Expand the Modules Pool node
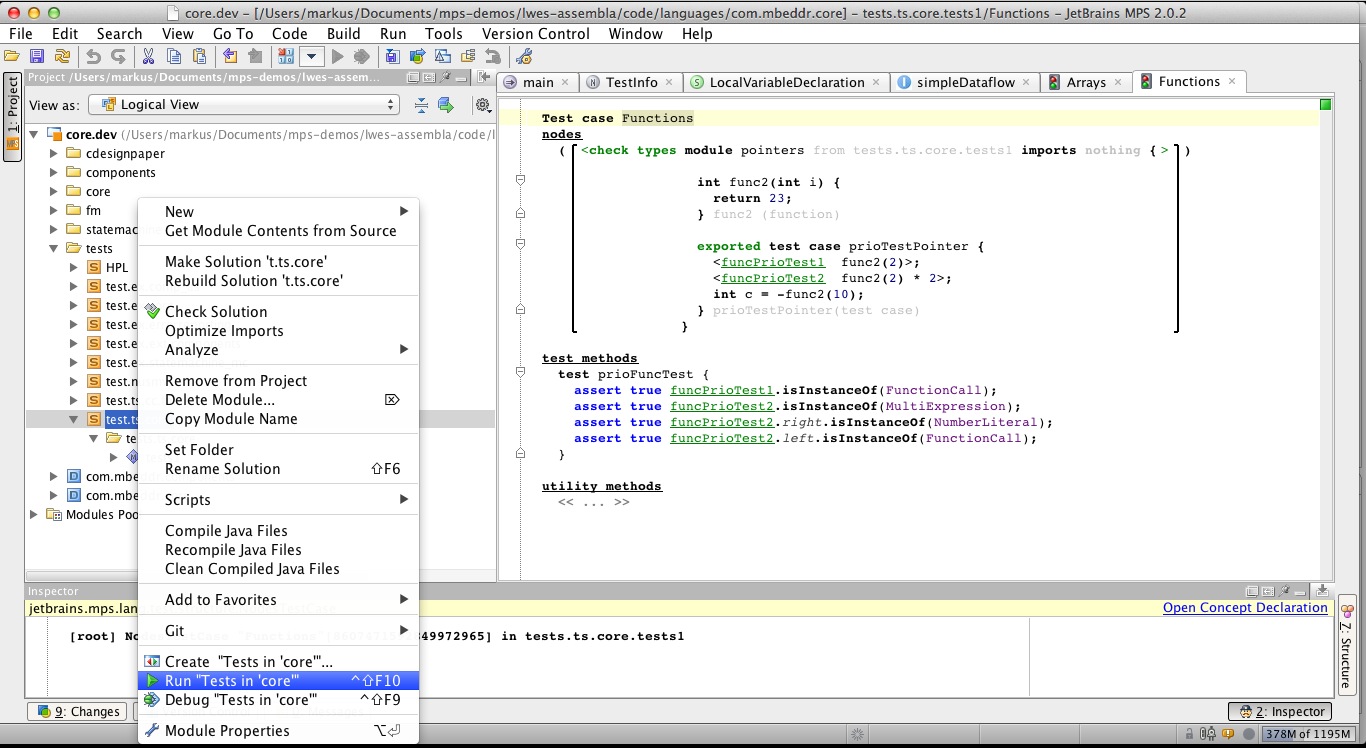Image resolution: width=1366 pixels, height=748 pixels. point(34,515)
